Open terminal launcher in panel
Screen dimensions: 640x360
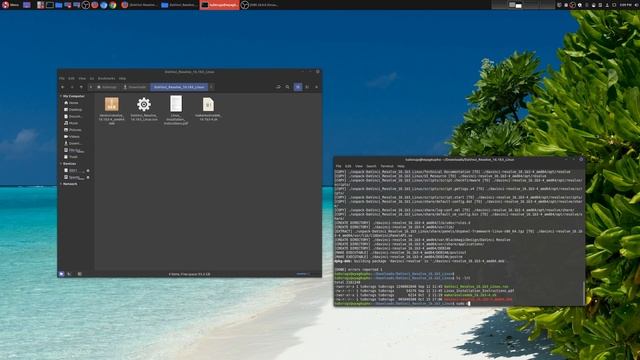click(49, 5)
